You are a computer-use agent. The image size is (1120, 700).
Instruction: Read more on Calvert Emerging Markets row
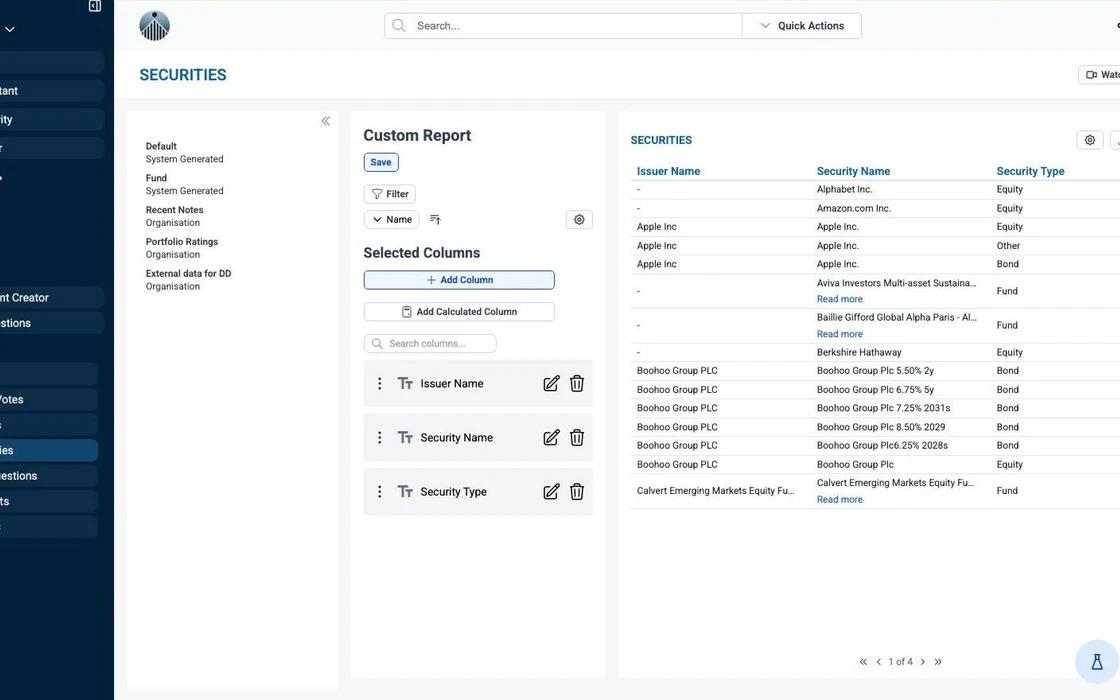pyautogui.click(x=839, y=500)
